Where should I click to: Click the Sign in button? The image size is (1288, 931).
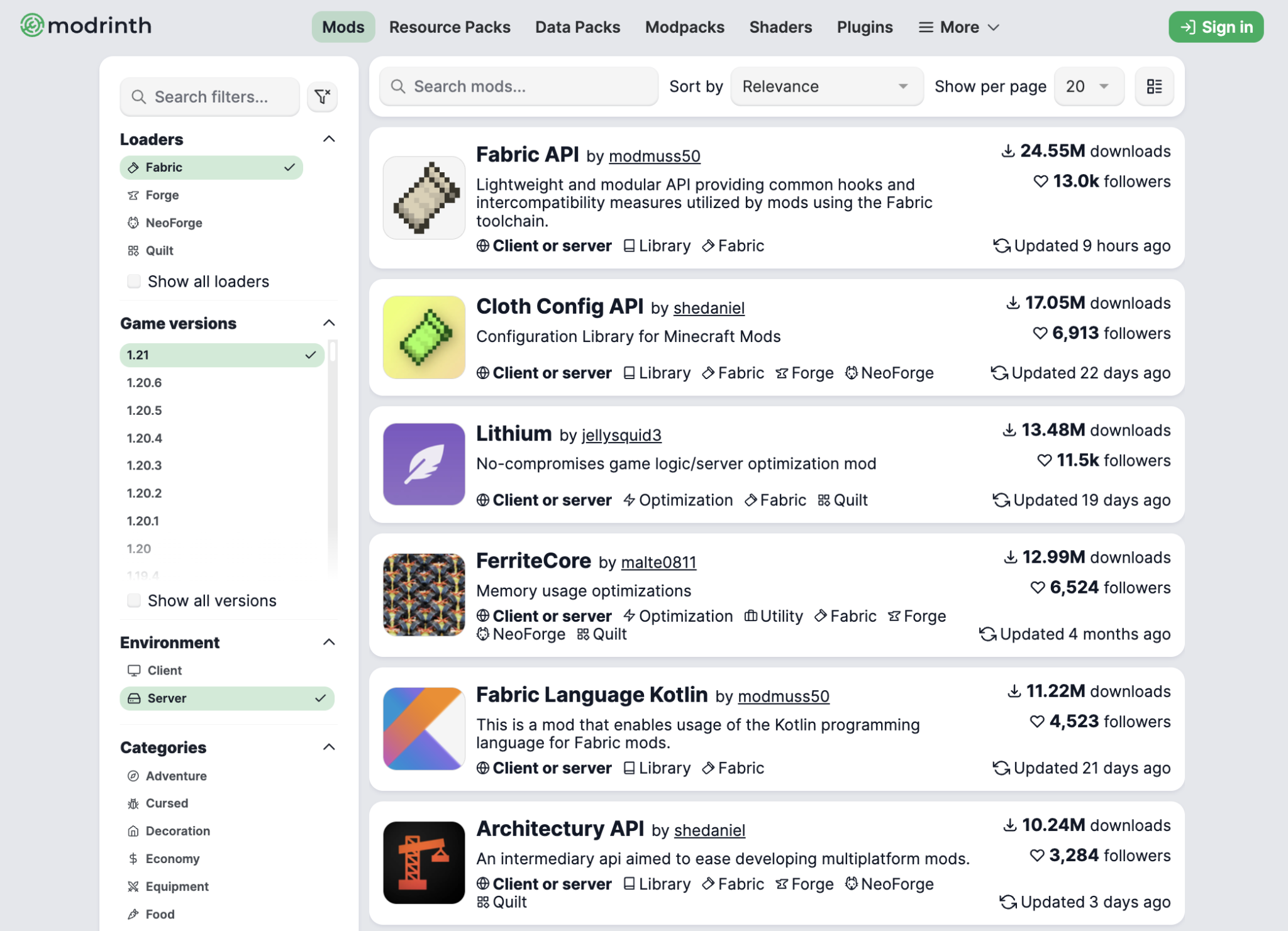tap(1216, 27)
